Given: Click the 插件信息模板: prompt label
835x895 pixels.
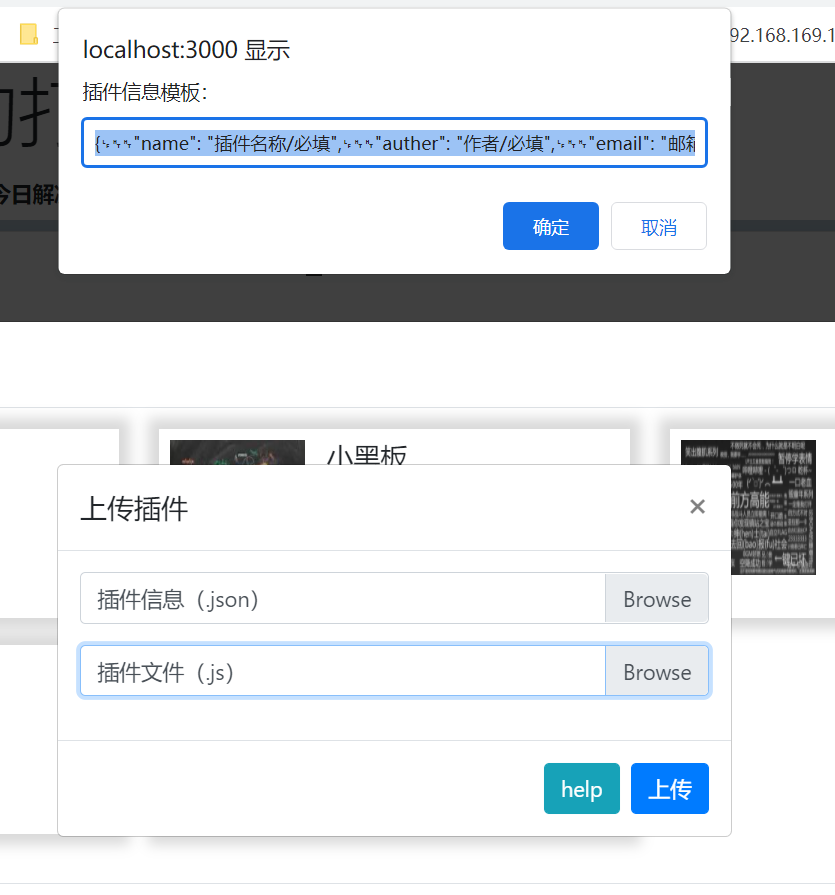Looking at the screenshot, I should (x=144, y=92).
